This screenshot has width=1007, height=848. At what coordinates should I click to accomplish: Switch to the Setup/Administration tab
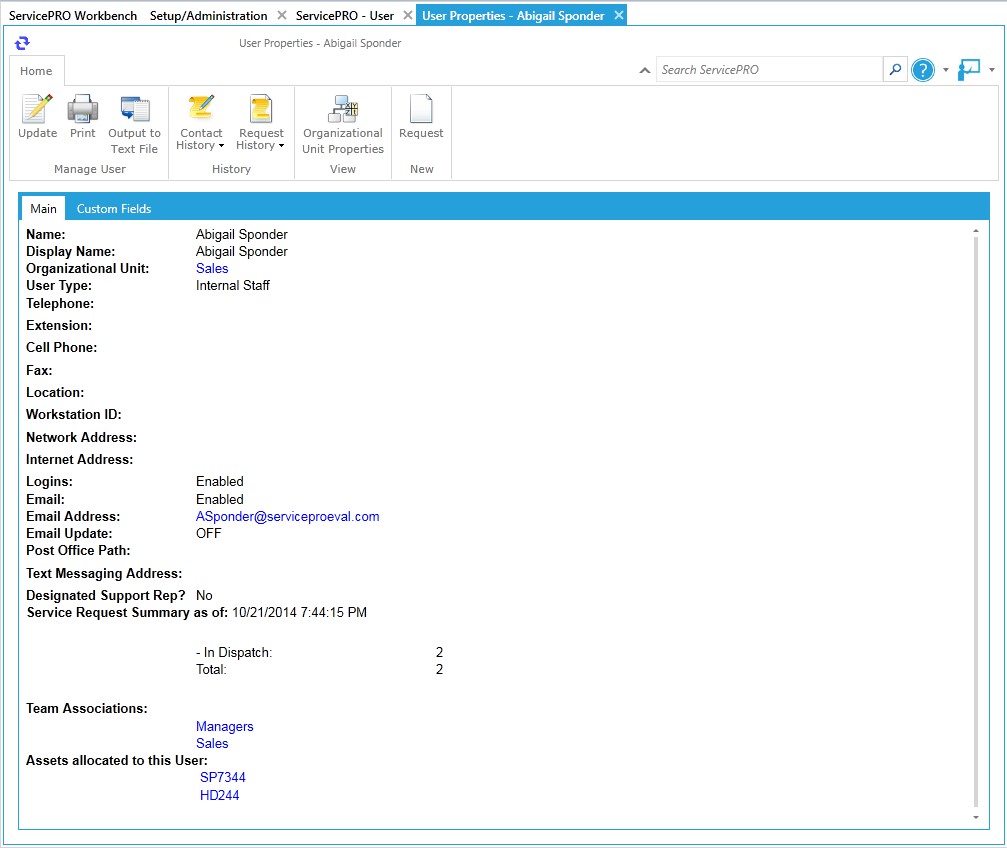[208, 16]
